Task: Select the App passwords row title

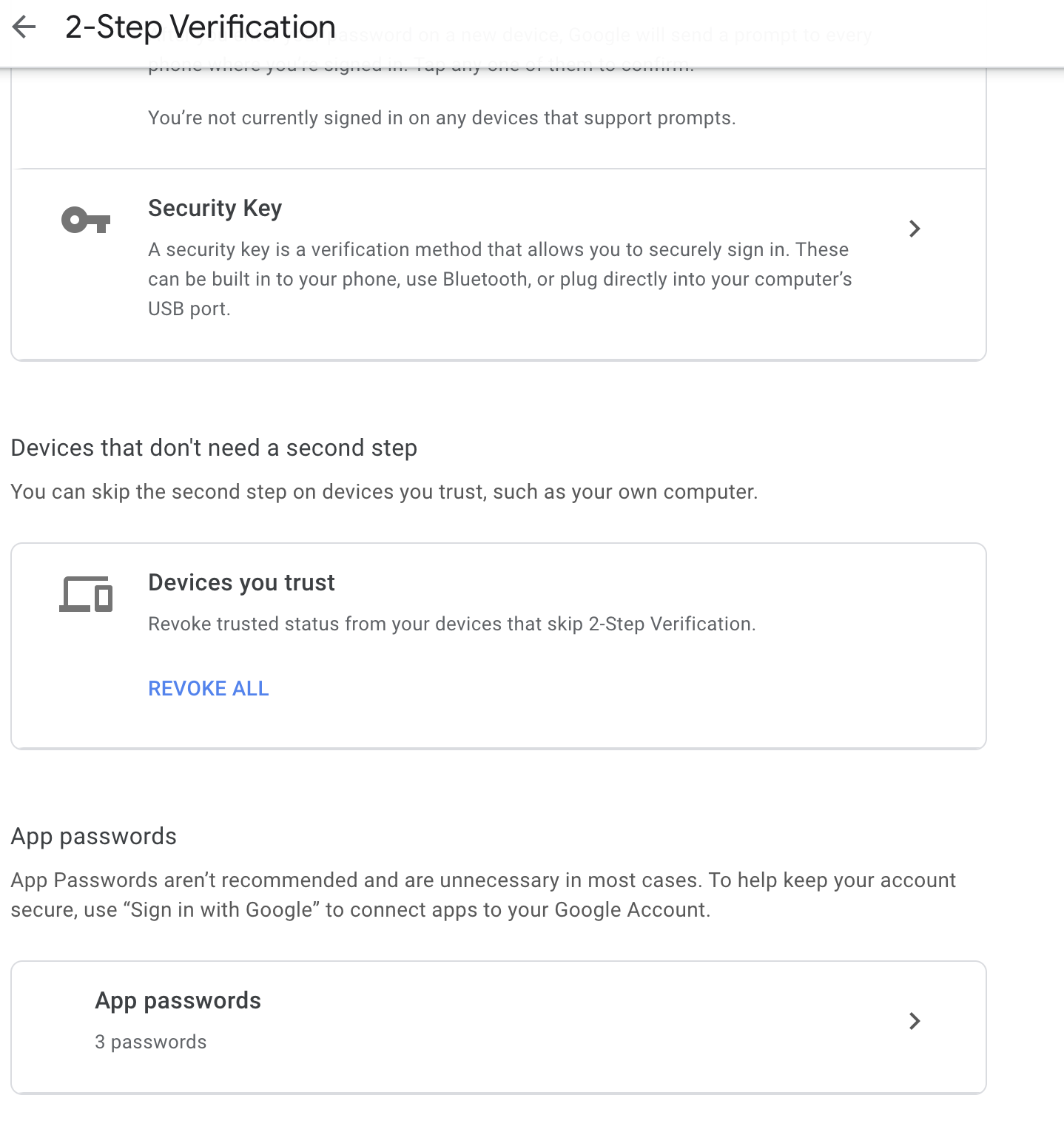Action: tap(178, 1000)
